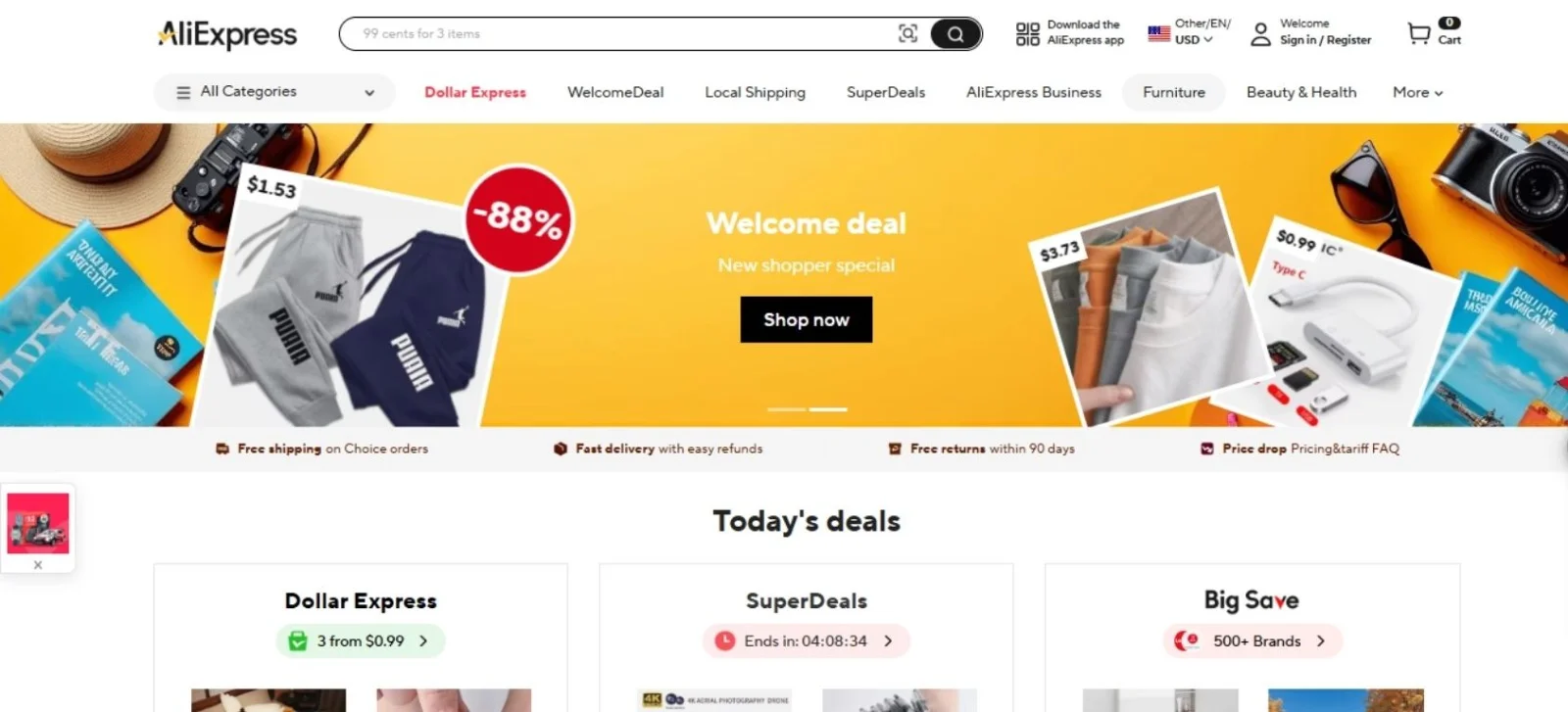The image size is (1568, 712).
Task: Open the More menu chevron
Action: click(1439, 93)
